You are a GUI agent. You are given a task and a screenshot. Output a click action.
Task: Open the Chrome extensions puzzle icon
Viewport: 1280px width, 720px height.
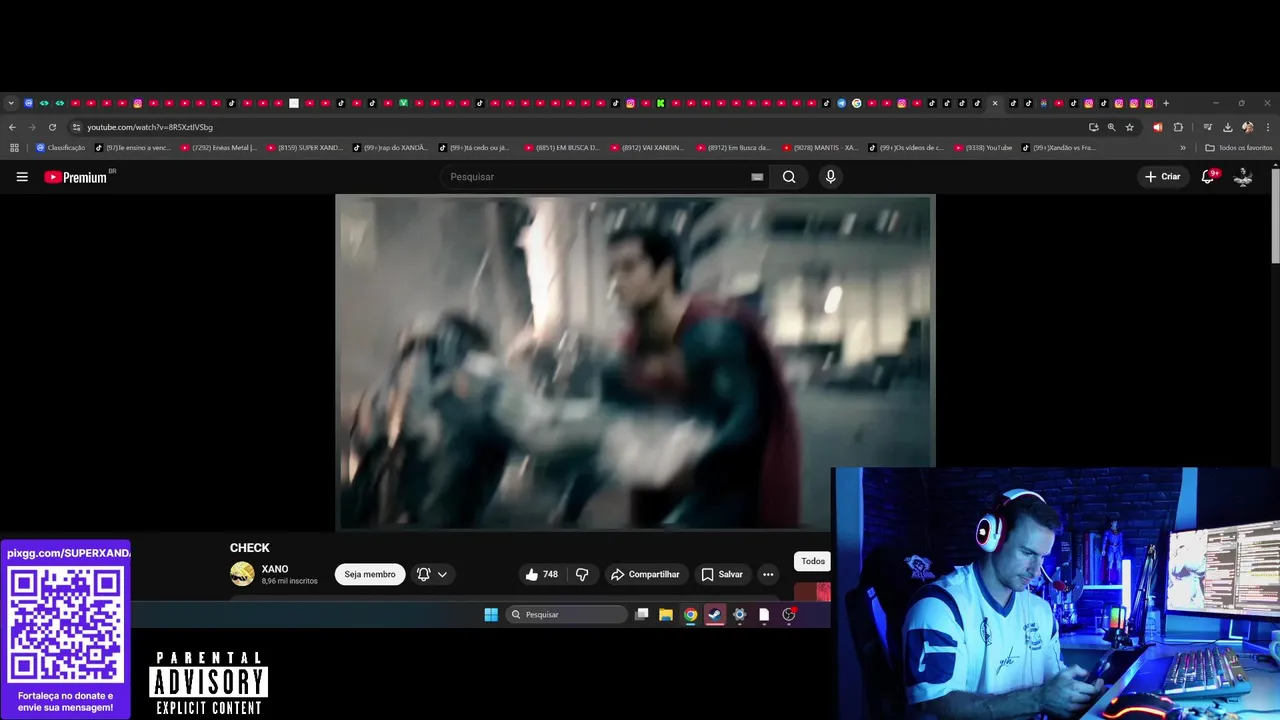(1178, 127)
